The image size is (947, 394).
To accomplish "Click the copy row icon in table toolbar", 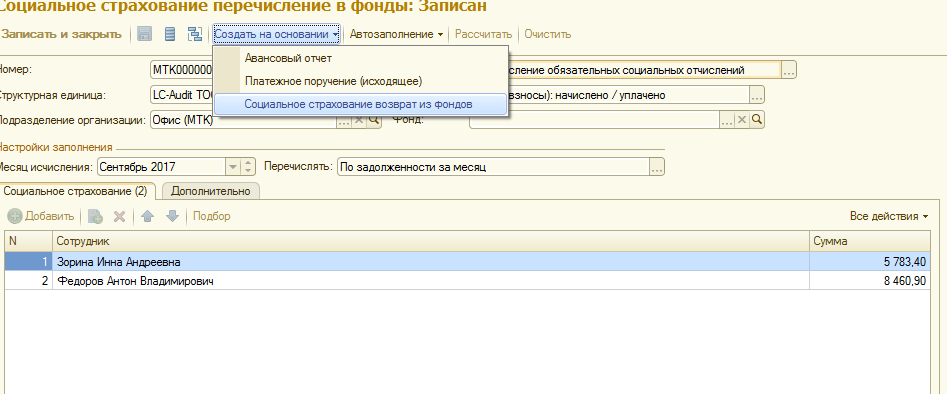I will [95, 216].
